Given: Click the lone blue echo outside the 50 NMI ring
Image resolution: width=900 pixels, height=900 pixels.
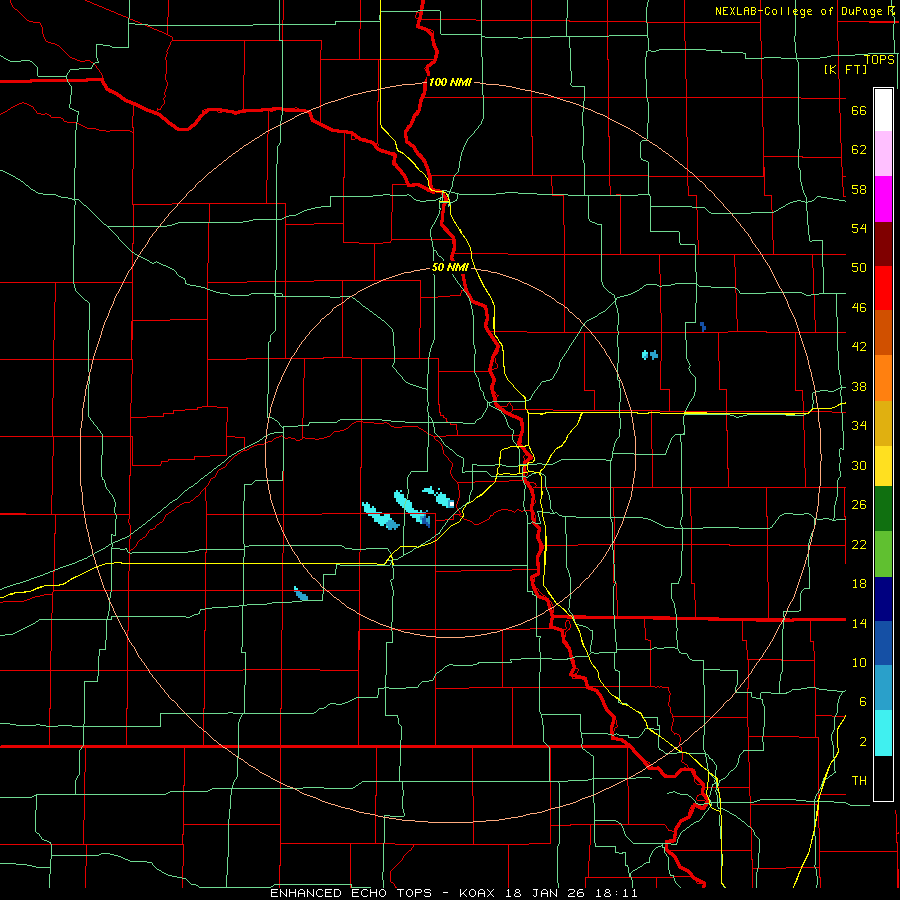Looking at the screenshot, I should 301,593.
